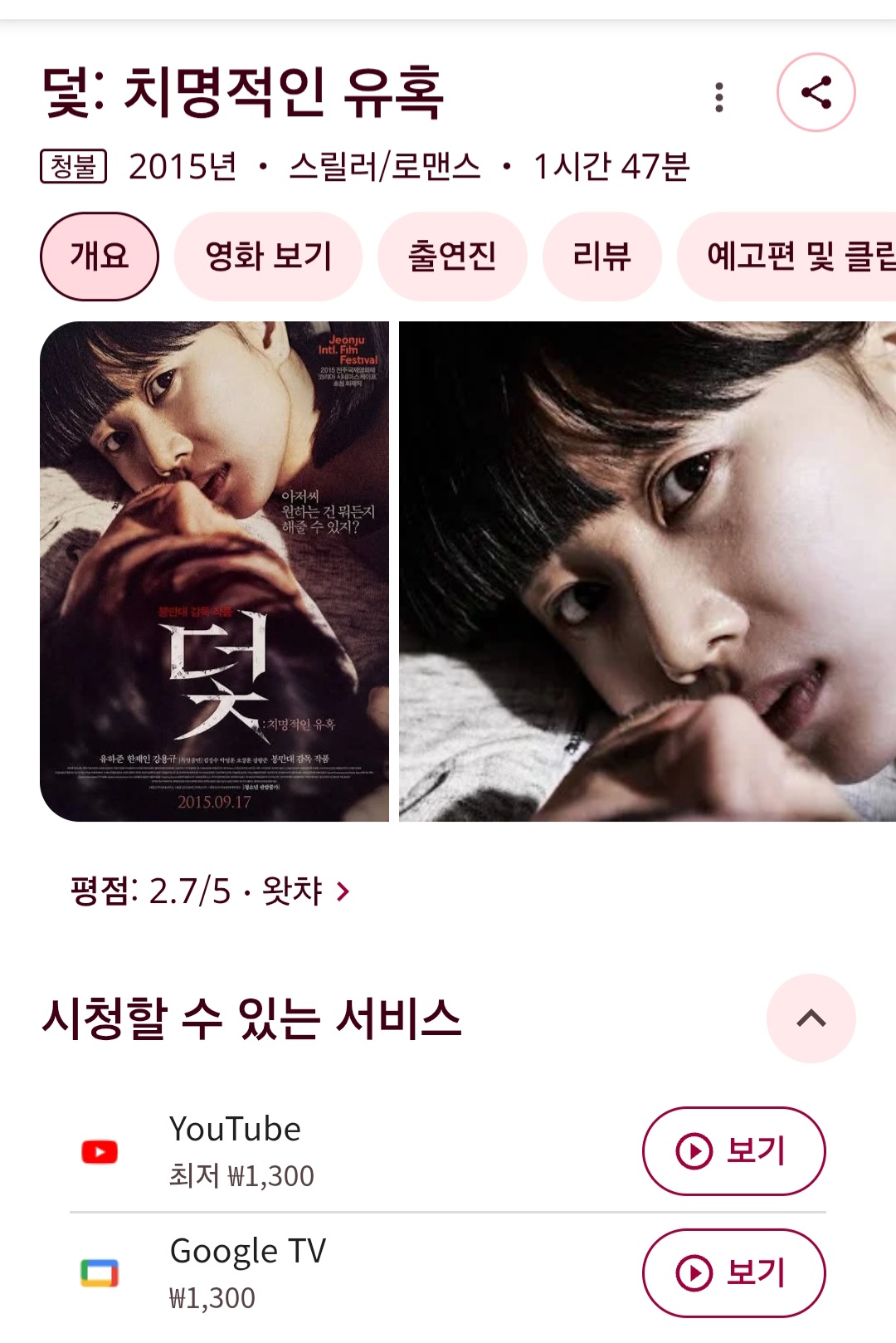The image size is (896, 1343).
Task: Click the movie title 덫: 치명적인 유혹
Action: 243,92
